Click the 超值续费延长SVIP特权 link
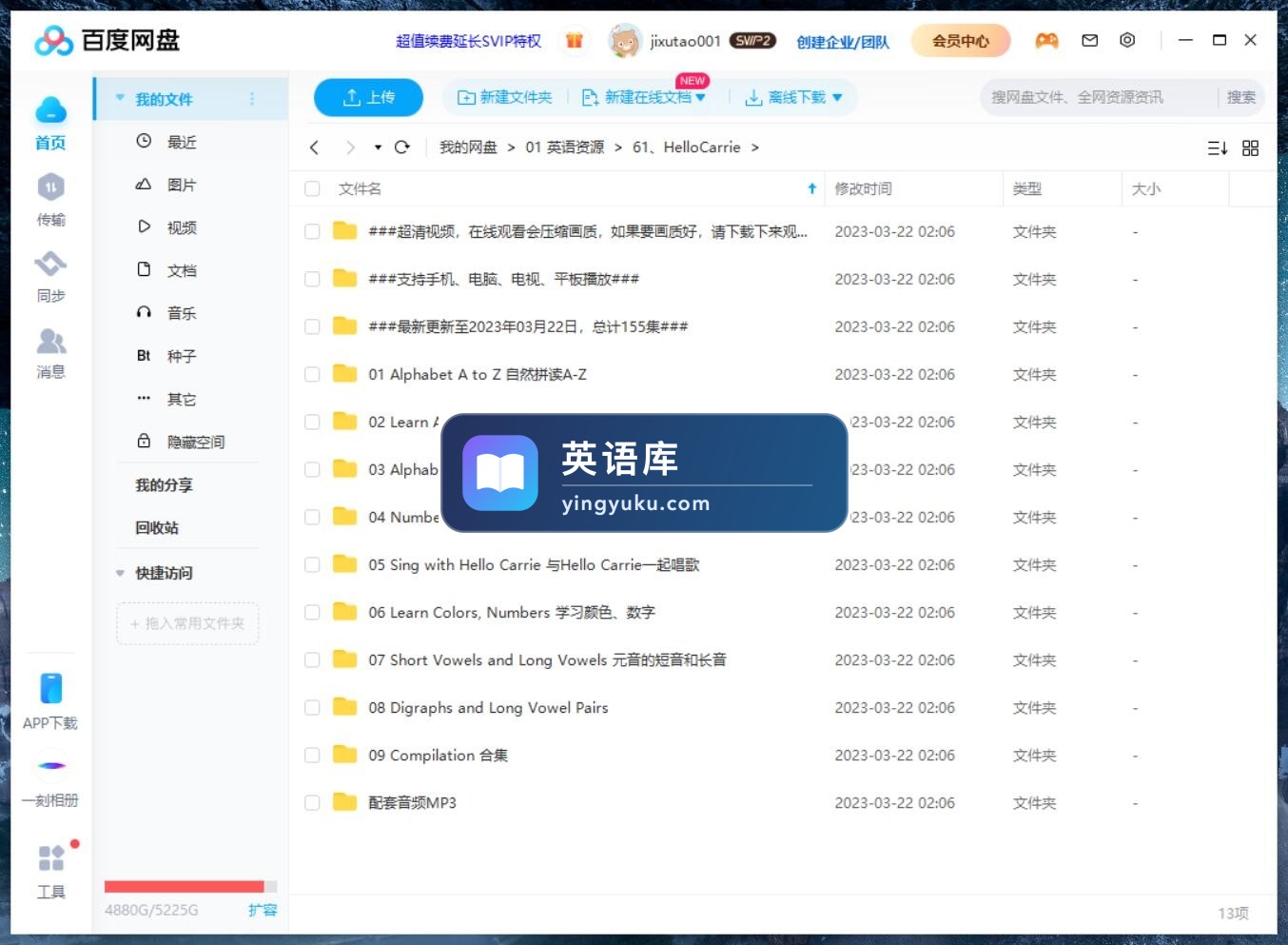1288x945 pixels. [x=468, y=41]
